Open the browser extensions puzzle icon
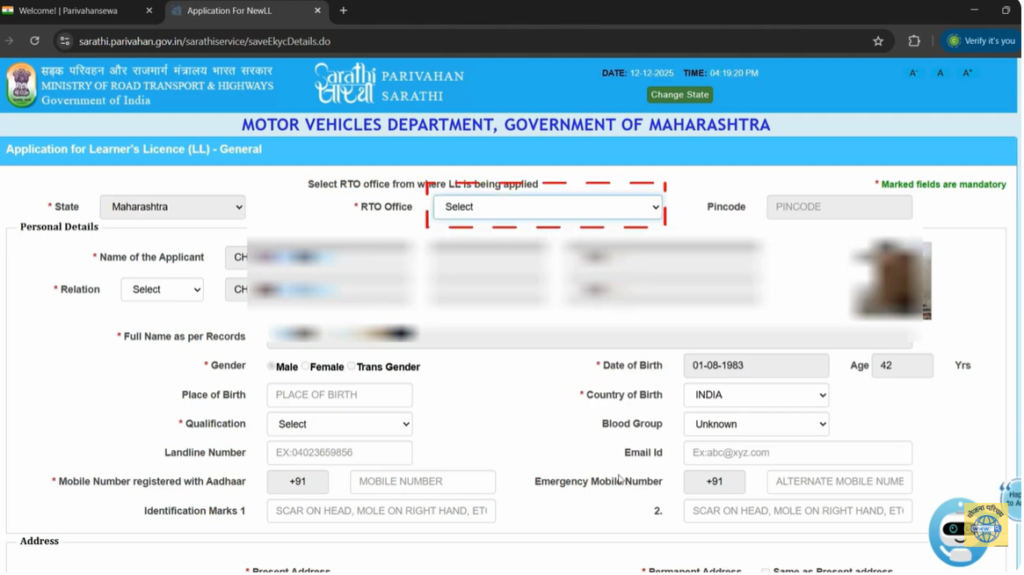This screenshot has width=1024, height=575. [x=914, y=41]
